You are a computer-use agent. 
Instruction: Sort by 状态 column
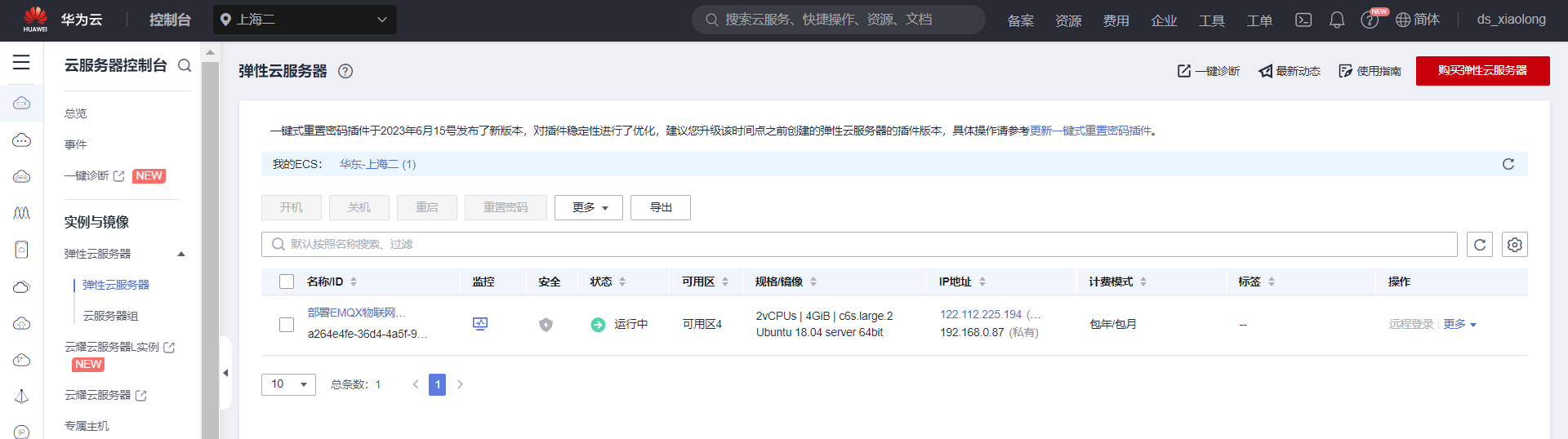coord(622,282)
